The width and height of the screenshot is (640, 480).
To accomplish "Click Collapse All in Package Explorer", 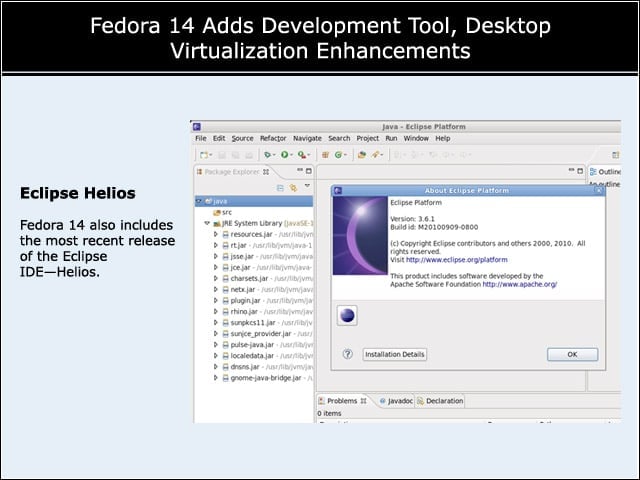I will (x=280, y=188).
